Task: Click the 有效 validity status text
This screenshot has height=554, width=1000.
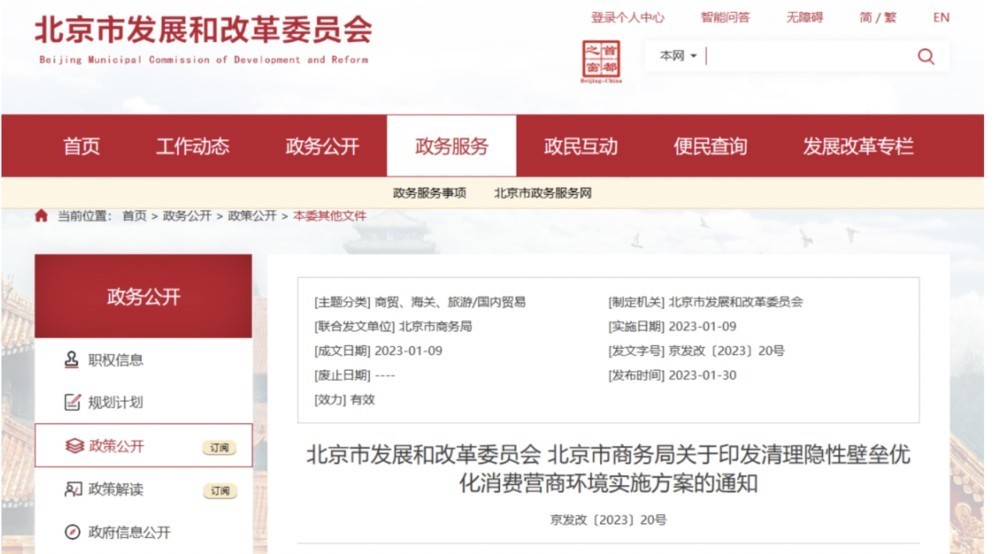Action: click(x=362, y=400)
